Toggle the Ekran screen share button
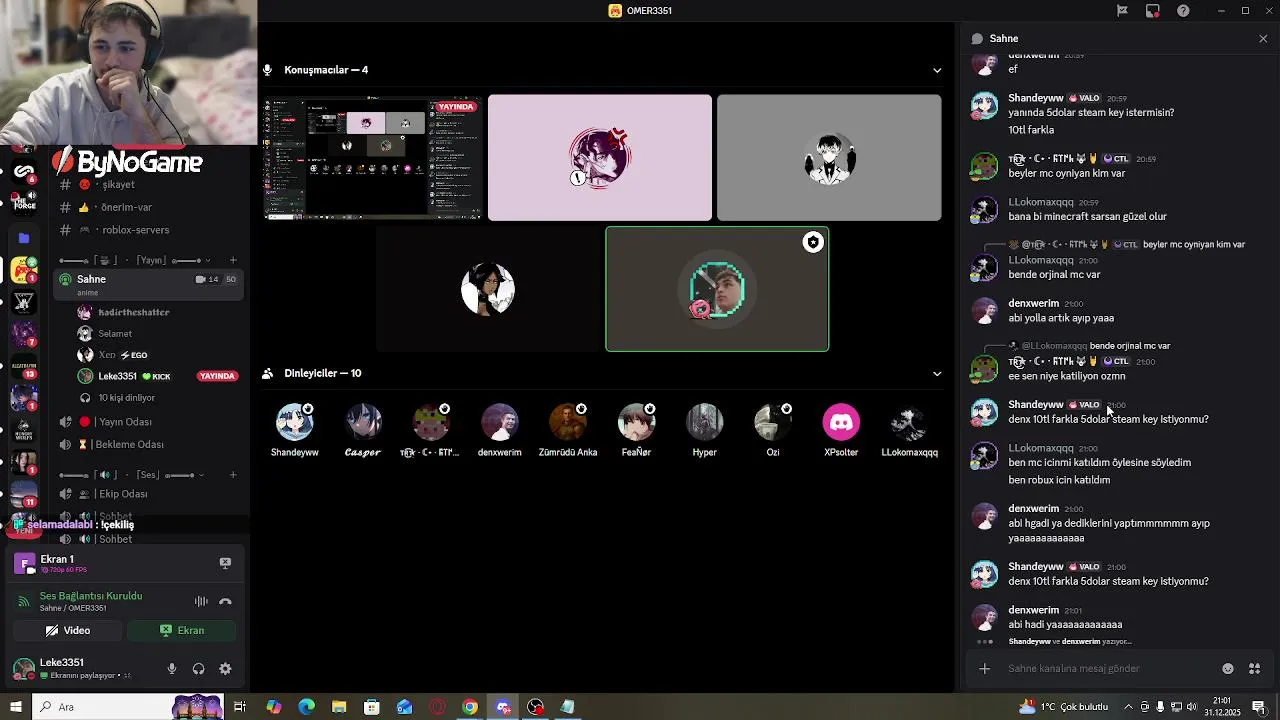Viewport: 1280px width, 720px height. tap(182, 631)
